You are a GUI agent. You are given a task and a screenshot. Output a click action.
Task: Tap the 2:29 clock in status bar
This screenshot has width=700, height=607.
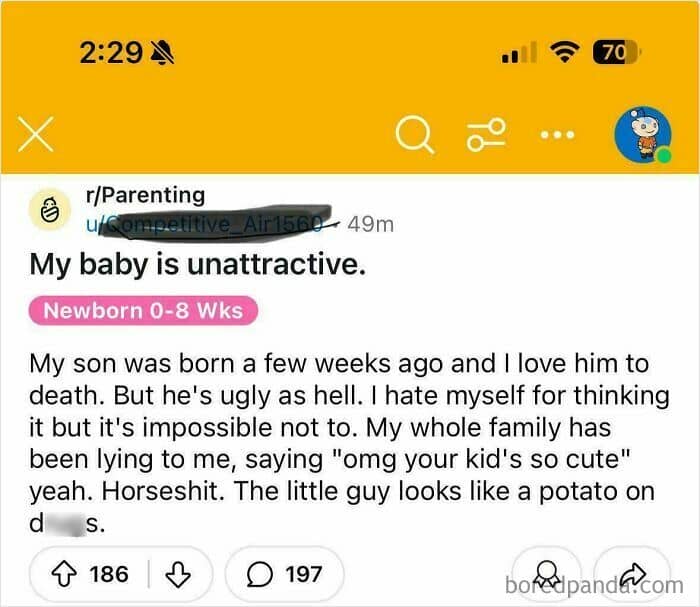[x=109, y=52]
